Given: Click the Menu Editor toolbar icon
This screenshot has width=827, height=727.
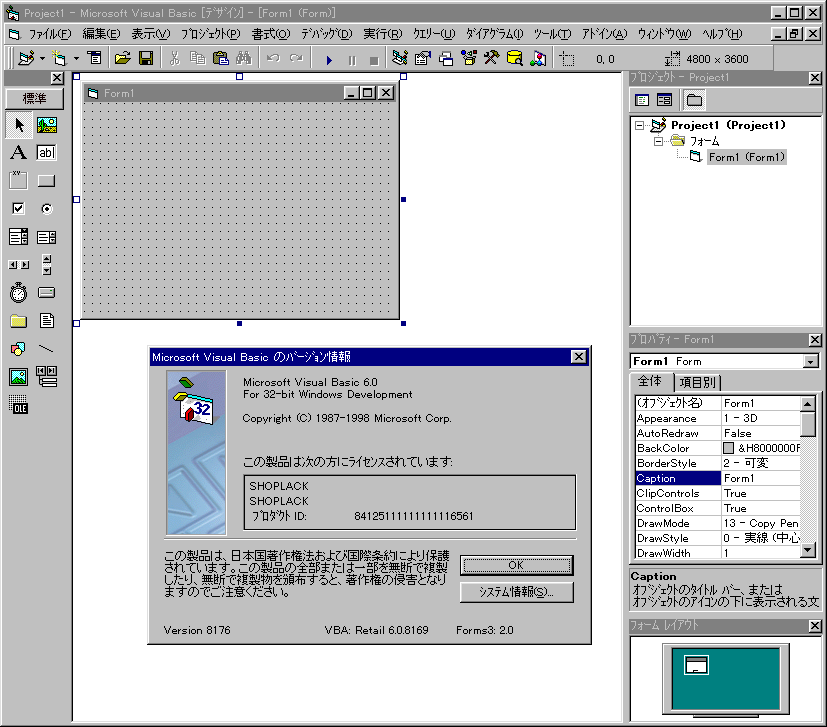Looking at the screenshot, I should click(95, 58).
